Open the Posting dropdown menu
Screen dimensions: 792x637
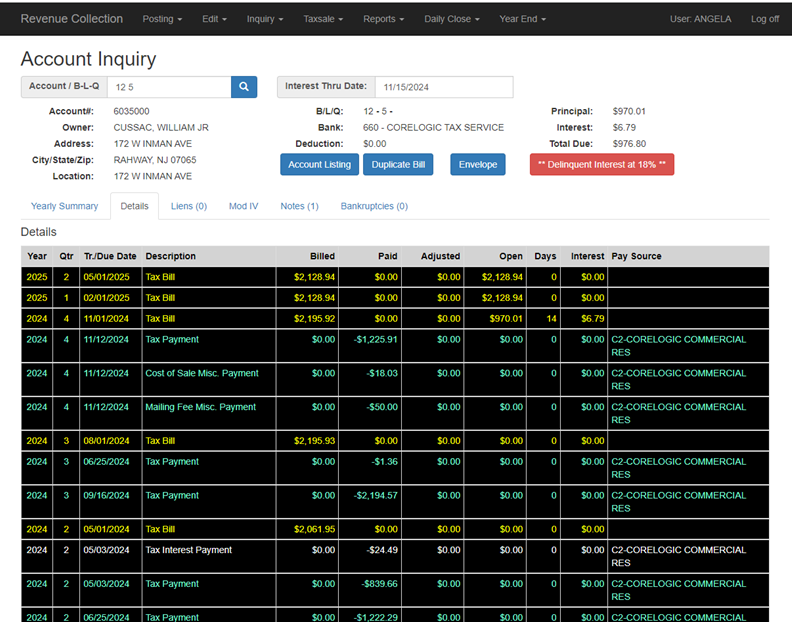tap(162, 19)
